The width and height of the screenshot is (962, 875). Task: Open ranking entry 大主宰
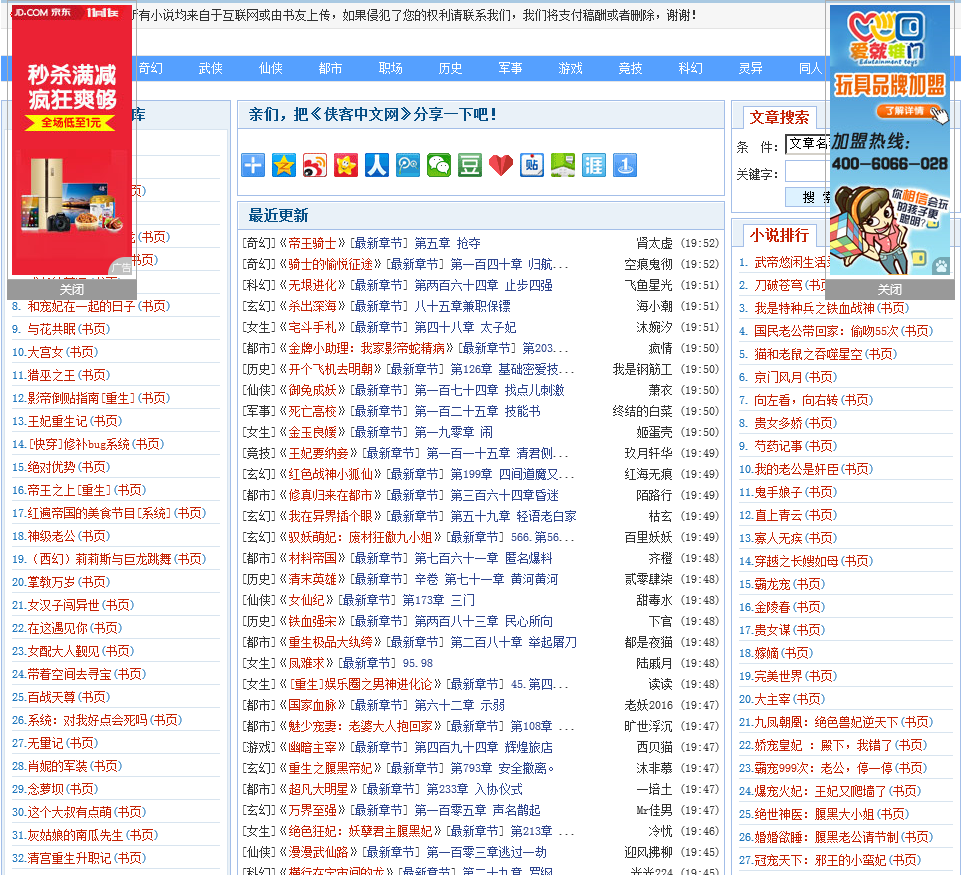pyautogui.click(x=772, y=700)
